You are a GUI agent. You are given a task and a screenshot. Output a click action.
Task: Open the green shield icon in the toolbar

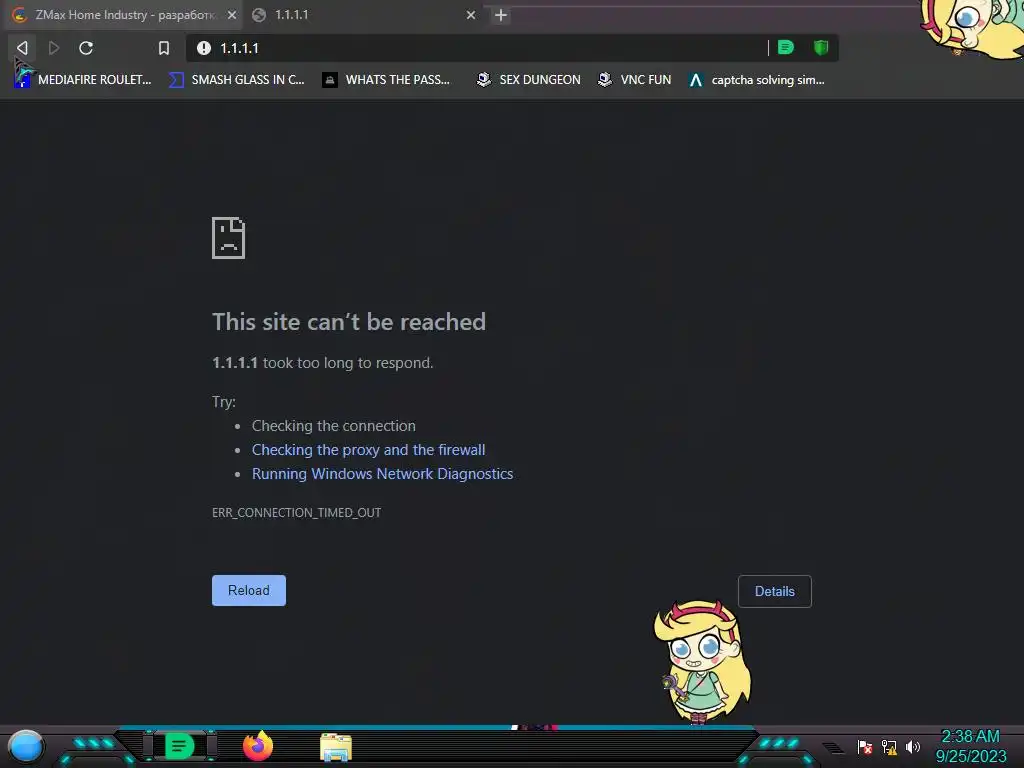click(x=821, y=47)
